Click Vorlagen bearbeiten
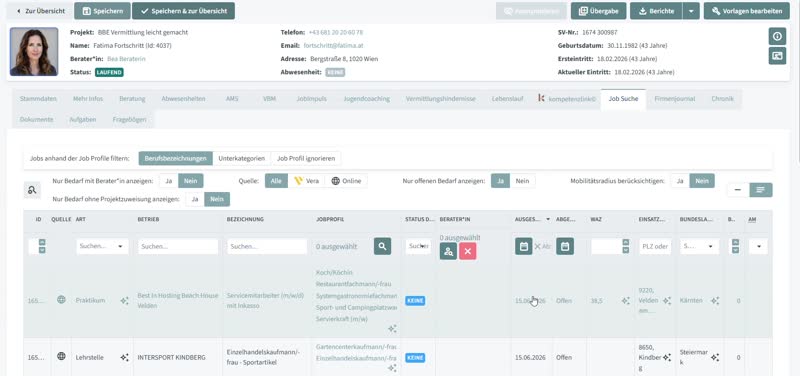The width and height of the screenshot is (800, 376). (x=747, y=11)
